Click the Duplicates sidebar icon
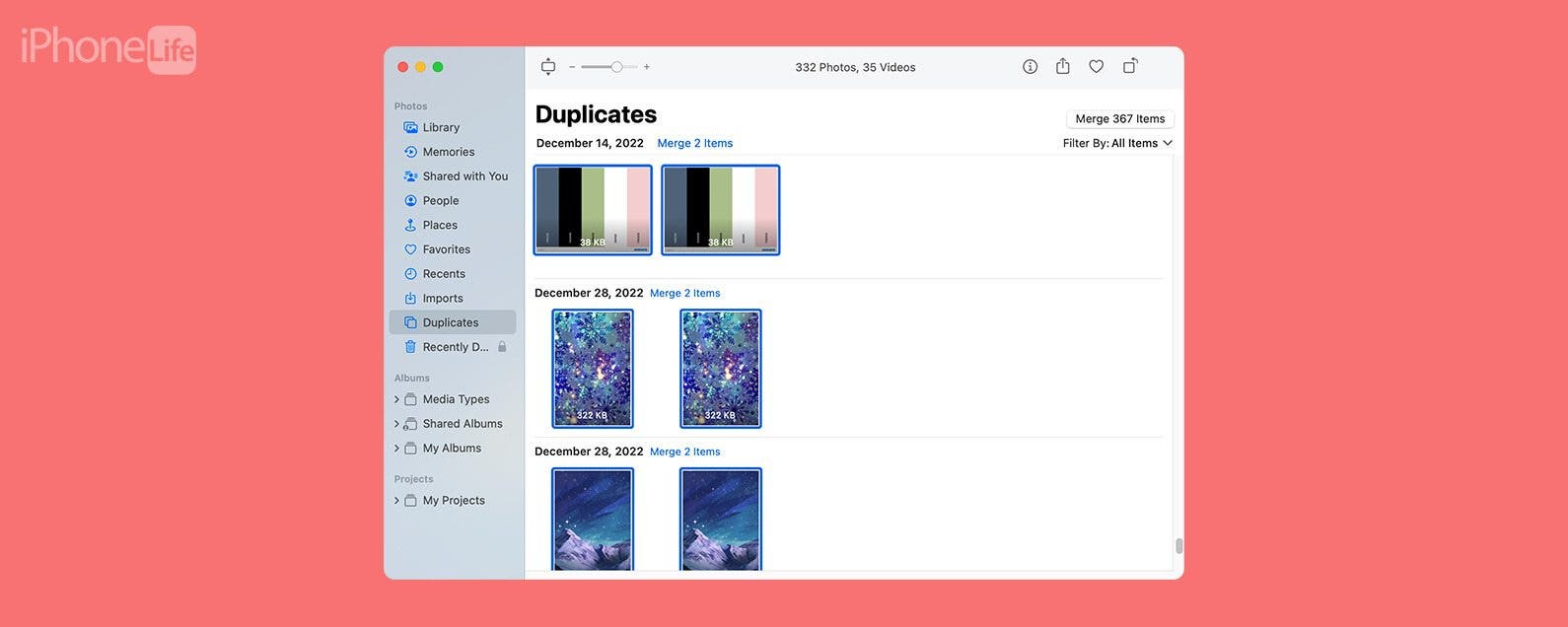This screenshot has width=1568, height=627. (x=411, y=322)
